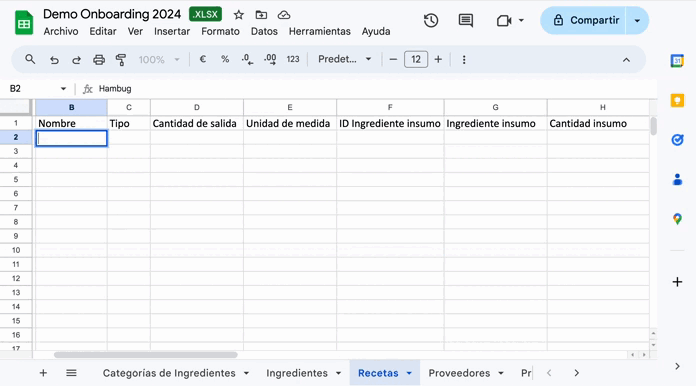Open Google Tasks in side panel
Screen dimensions: 696x386
677,140
